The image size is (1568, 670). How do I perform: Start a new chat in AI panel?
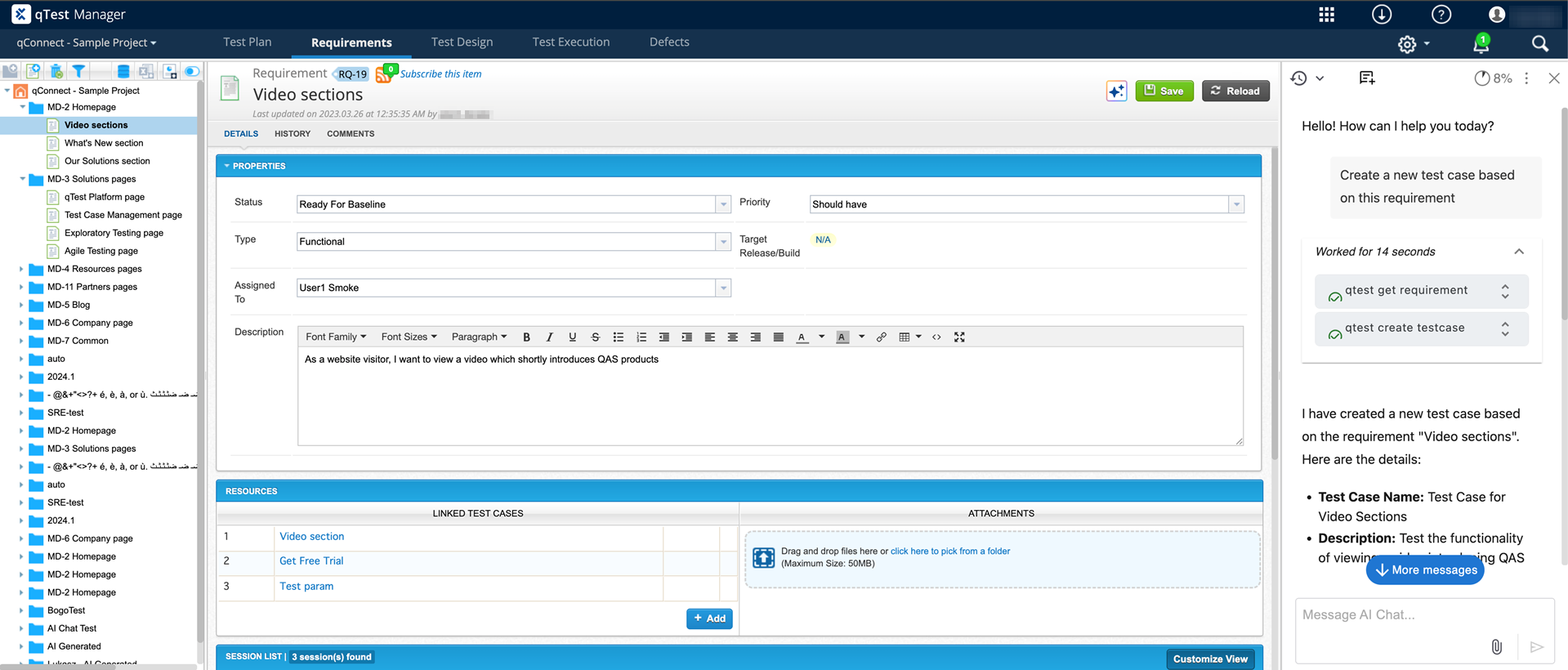[x=1366, y=78]
